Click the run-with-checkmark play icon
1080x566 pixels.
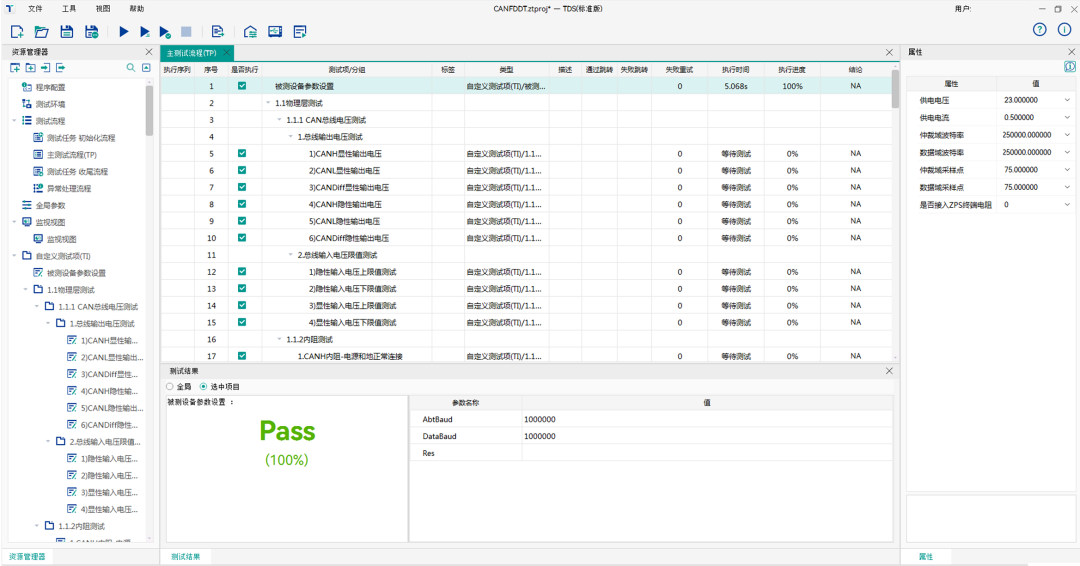(165, 32)
